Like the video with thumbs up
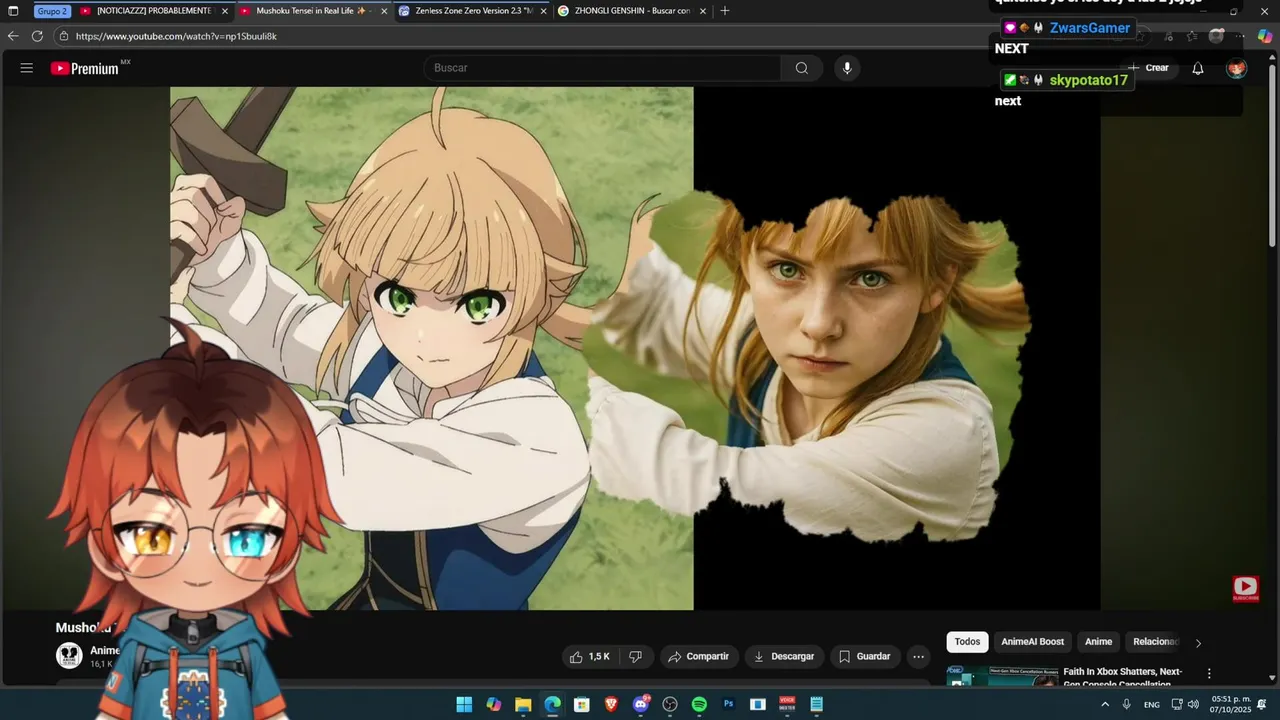The image size is (1280, 720). click(x=589, y=657)
